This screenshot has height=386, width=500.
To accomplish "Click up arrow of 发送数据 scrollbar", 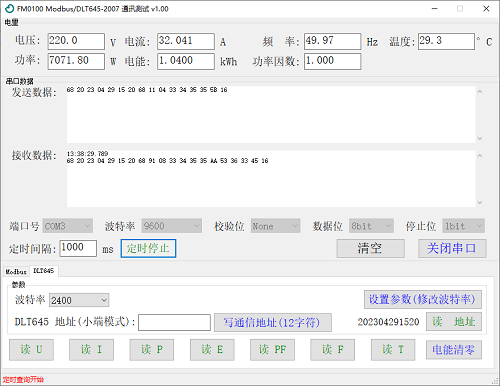I will (480, 91).
